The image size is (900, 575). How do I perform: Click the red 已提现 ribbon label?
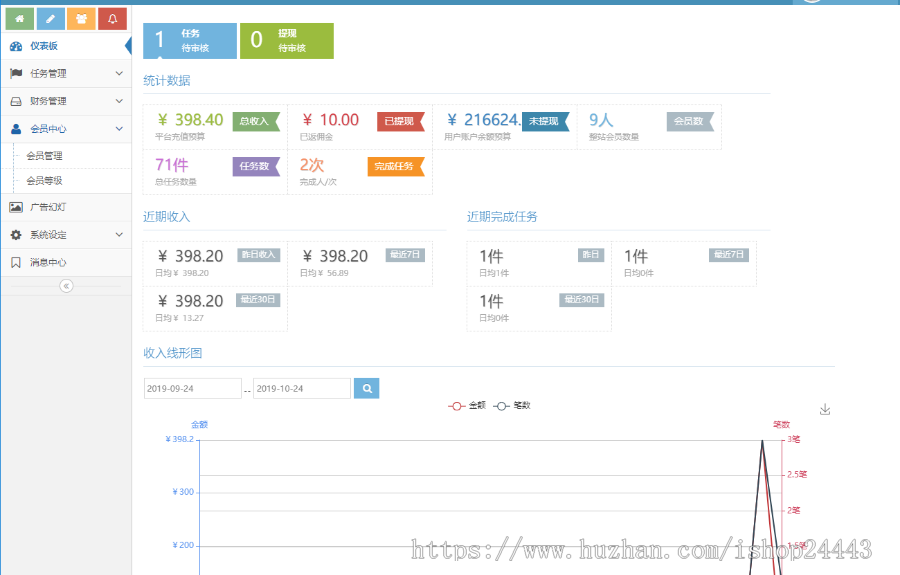pyautogui.click(x=401, y=121)
